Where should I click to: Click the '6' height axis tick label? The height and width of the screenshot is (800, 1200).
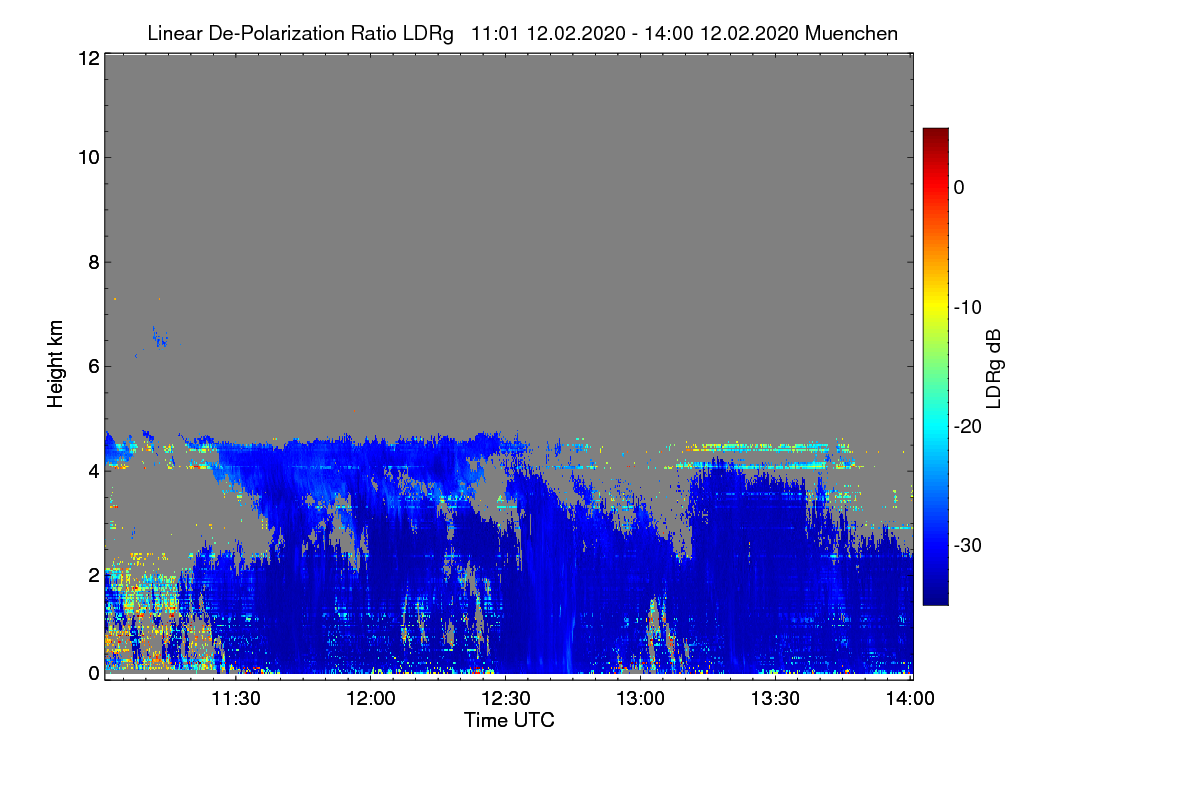click(93, 367)
